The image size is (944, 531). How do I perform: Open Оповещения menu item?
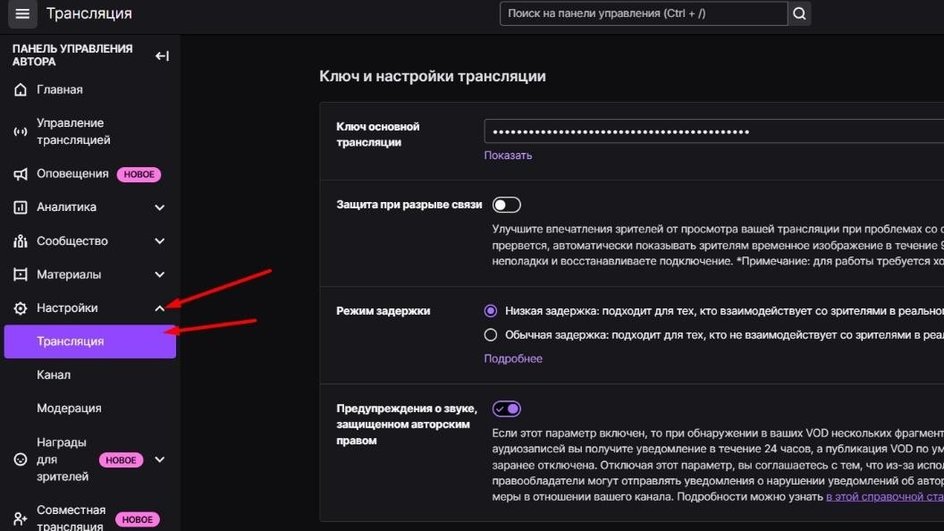(72, 174)
